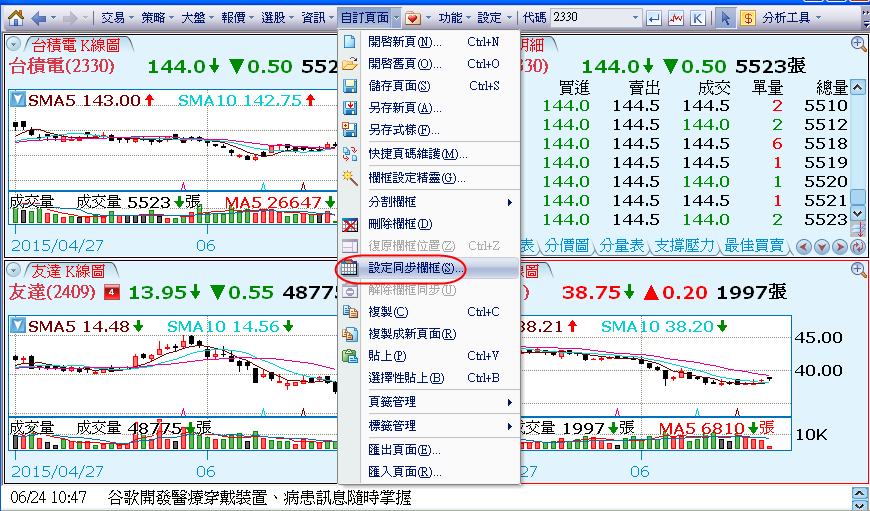
Task: Click the blue back arrow icon
Action: 39,18
